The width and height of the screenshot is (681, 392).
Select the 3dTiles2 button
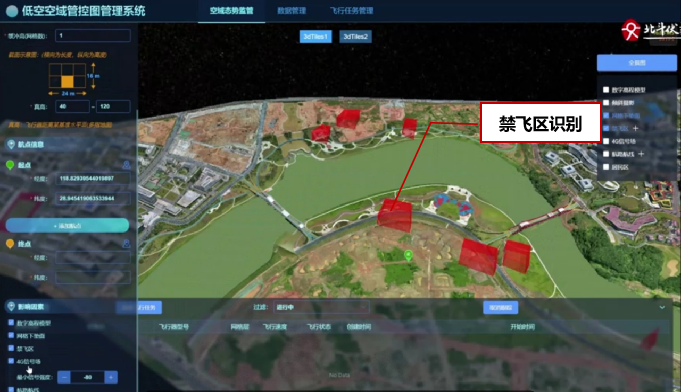[x=355, y=36]
